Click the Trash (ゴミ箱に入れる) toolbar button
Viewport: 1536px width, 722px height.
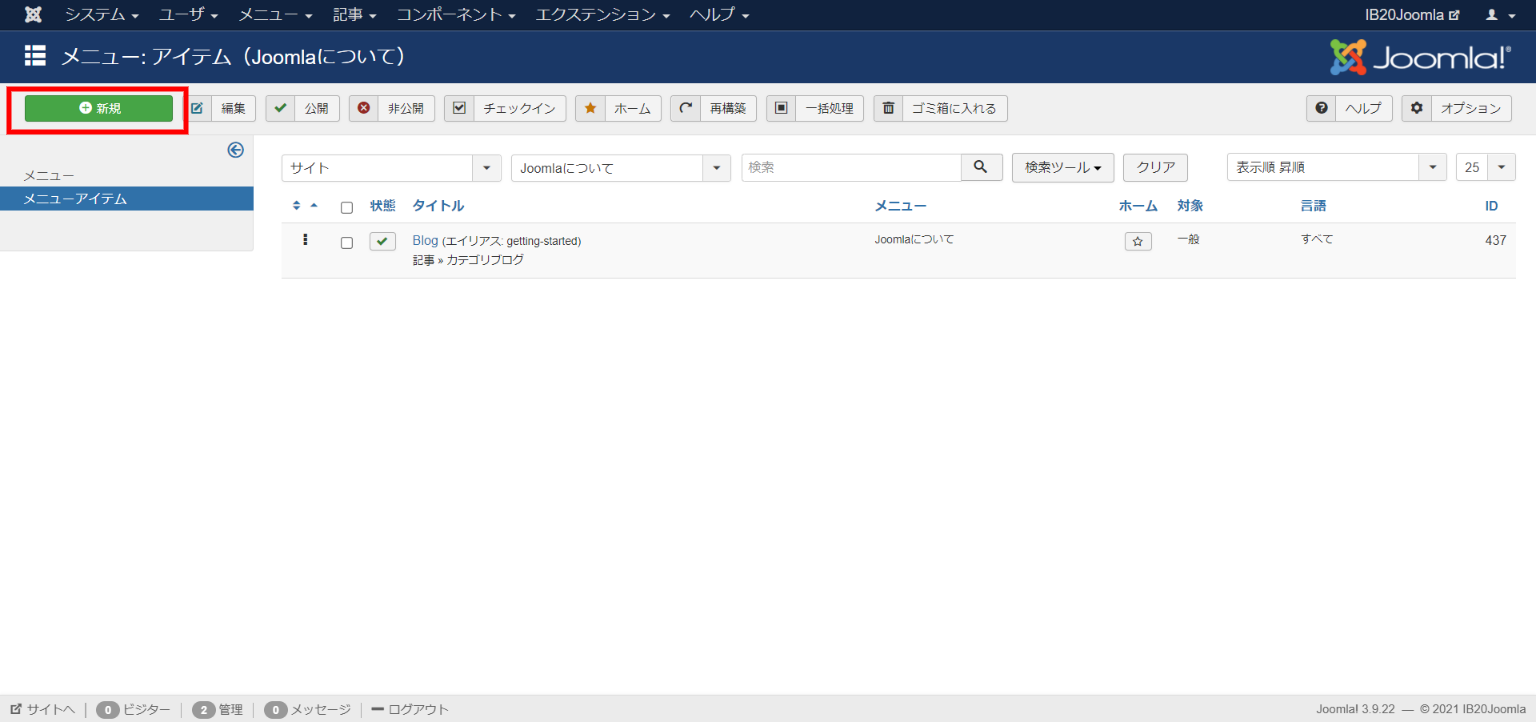pyautogui.click(x=940, y=108)
